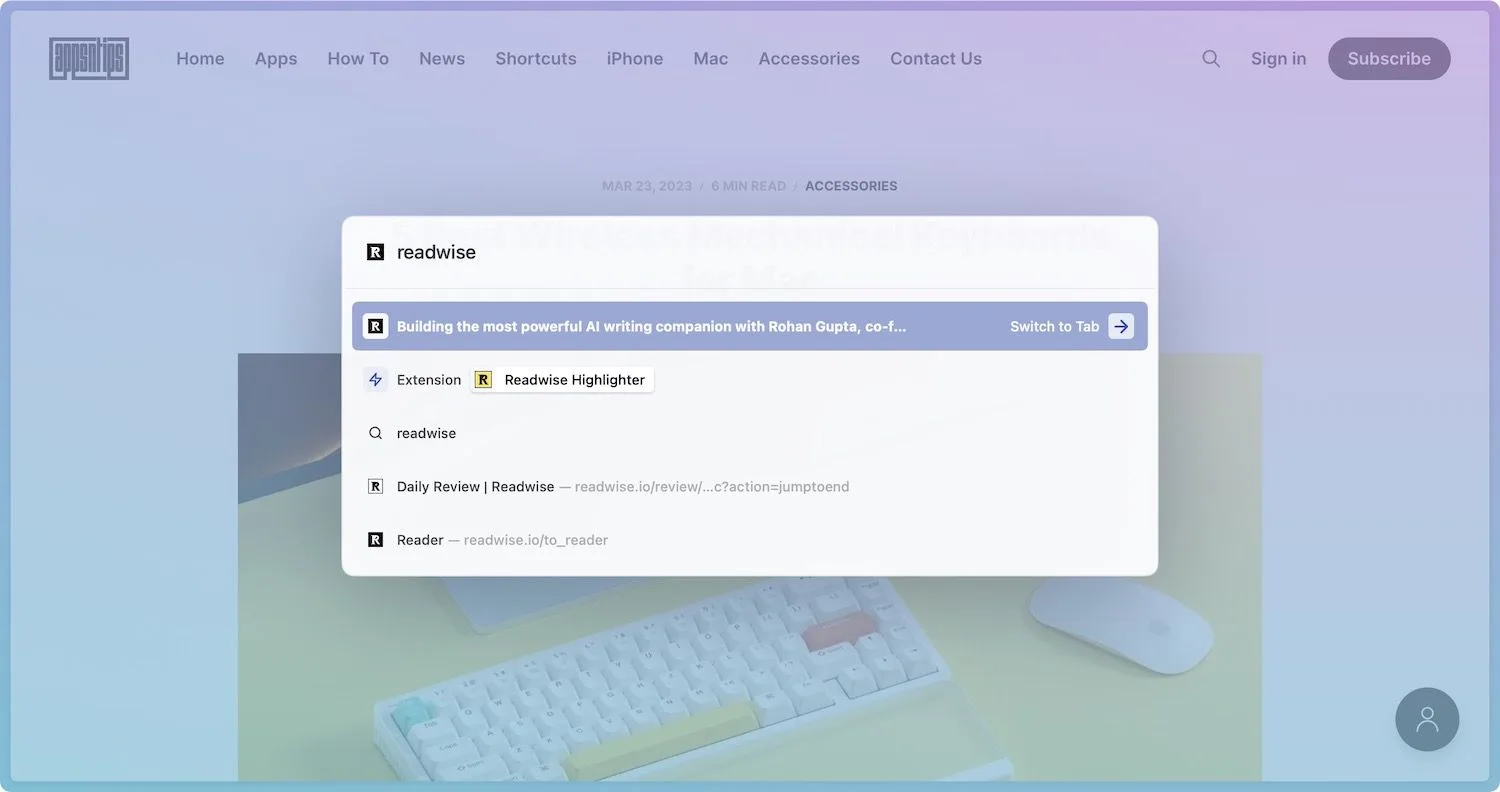Select the Daily Review | Readwise result

tap(750, 487)
